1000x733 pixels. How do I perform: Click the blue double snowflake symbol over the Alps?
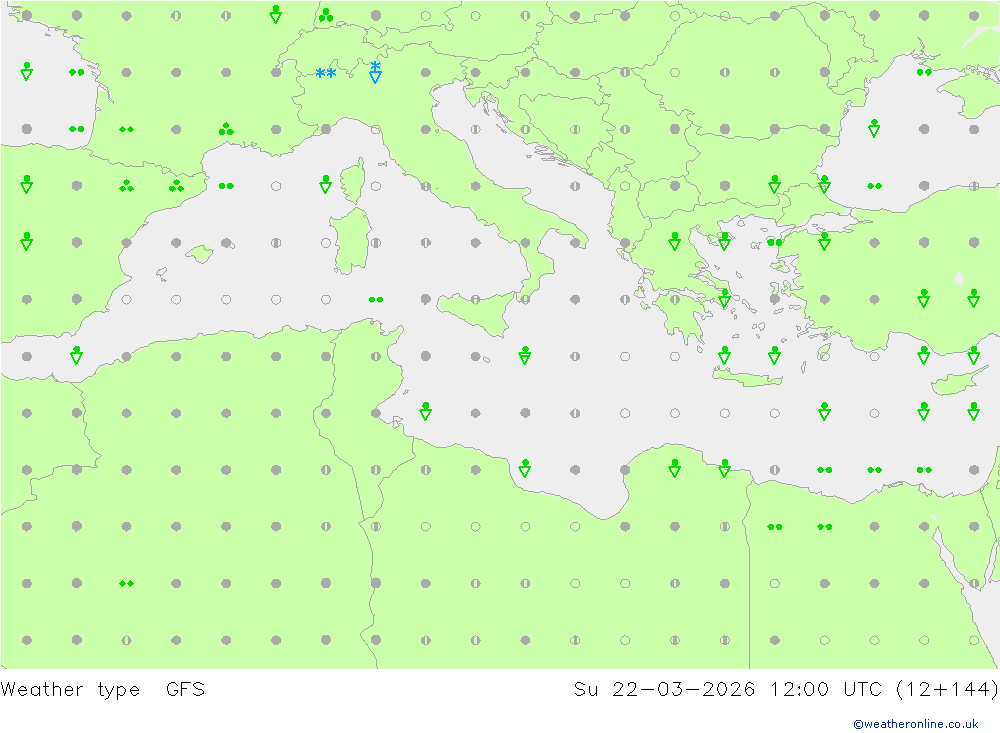pyautogui.click(x=326, y=73)
